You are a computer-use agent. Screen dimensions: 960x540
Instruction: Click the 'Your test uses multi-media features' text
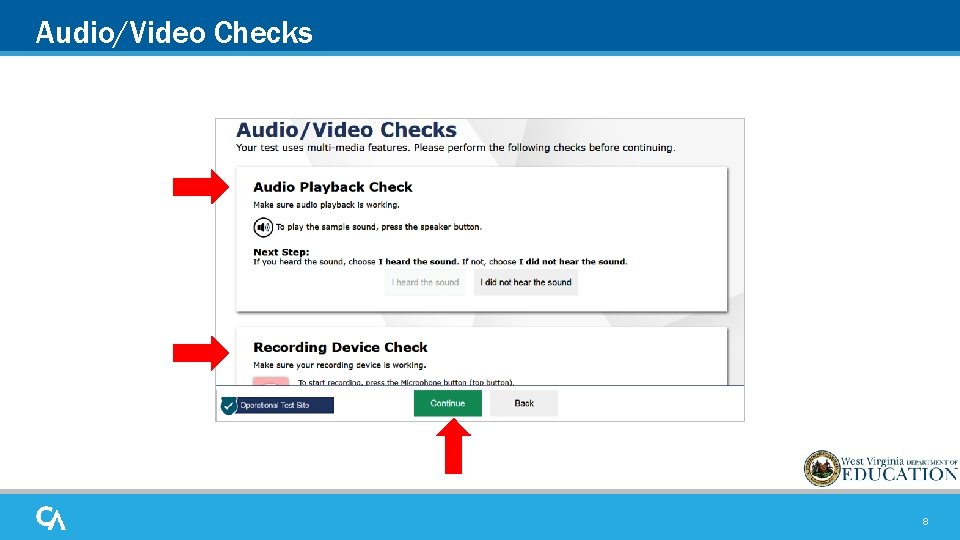click(456, 148)
